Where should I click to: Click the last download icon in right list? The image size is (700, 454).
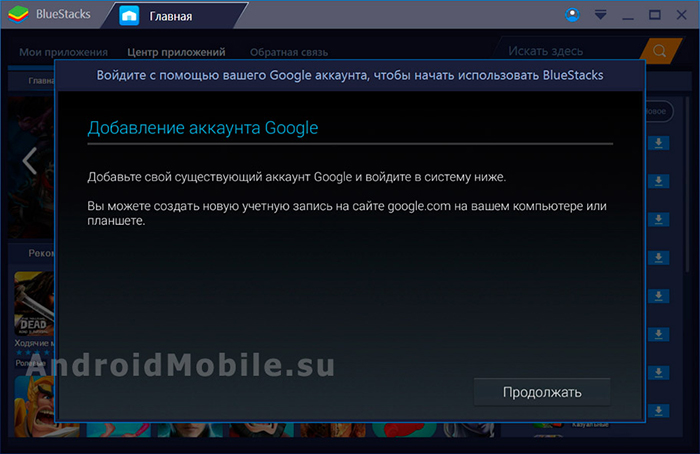pyautogui.click(x=658, y=411)
